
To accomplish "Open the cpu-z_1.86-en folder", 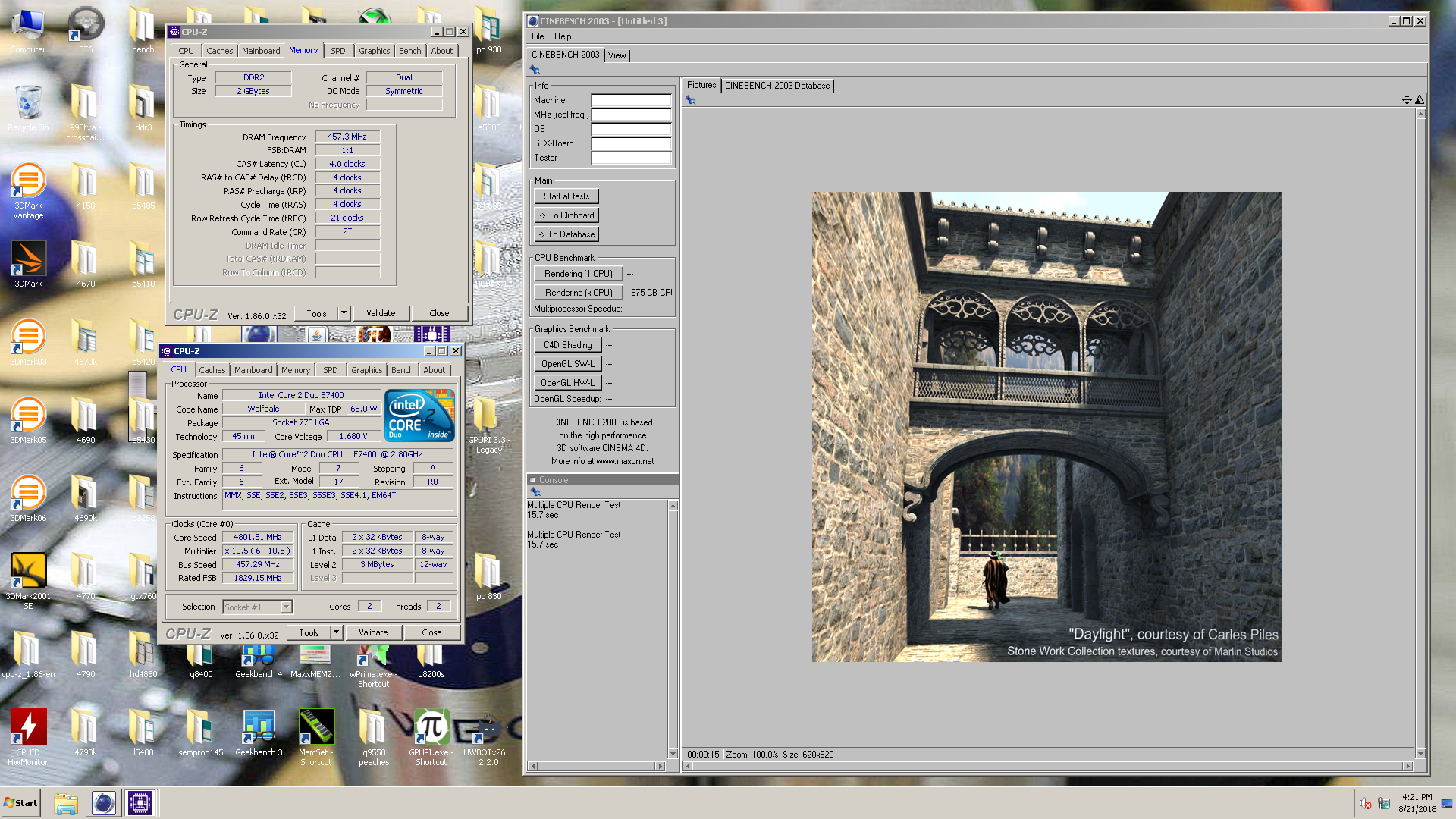I will [28, 654].
